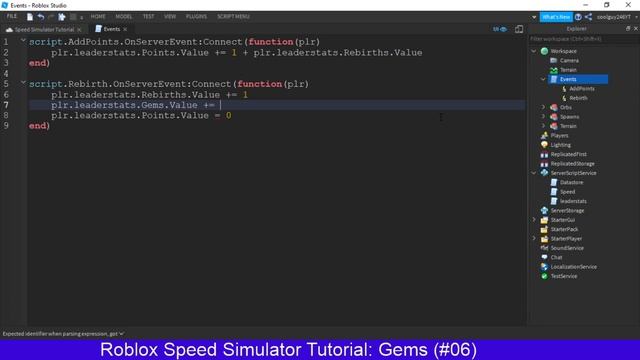Click the Spawns model icon
This screenshot has height=360, width=640.
(553, 117)
